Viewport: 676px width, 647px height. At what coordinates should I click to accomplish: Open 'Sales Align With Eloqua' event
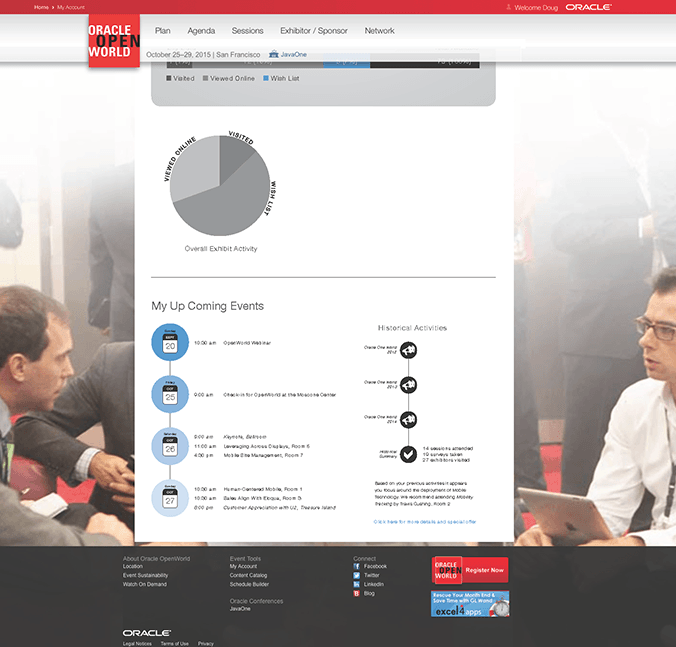pyautogui.click(x=262, y=498)
